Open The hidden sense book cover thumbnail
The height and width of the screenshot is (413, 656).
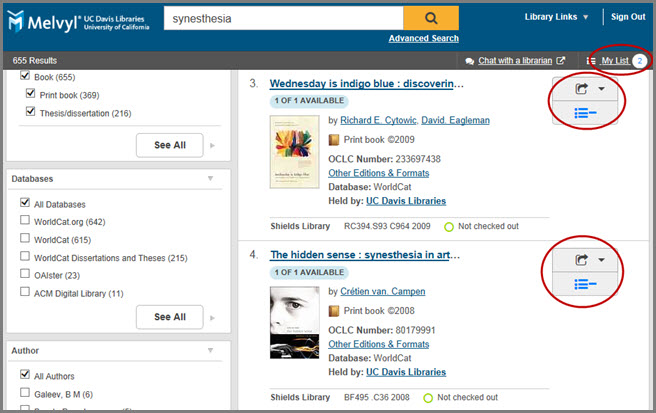click(294, 323)
